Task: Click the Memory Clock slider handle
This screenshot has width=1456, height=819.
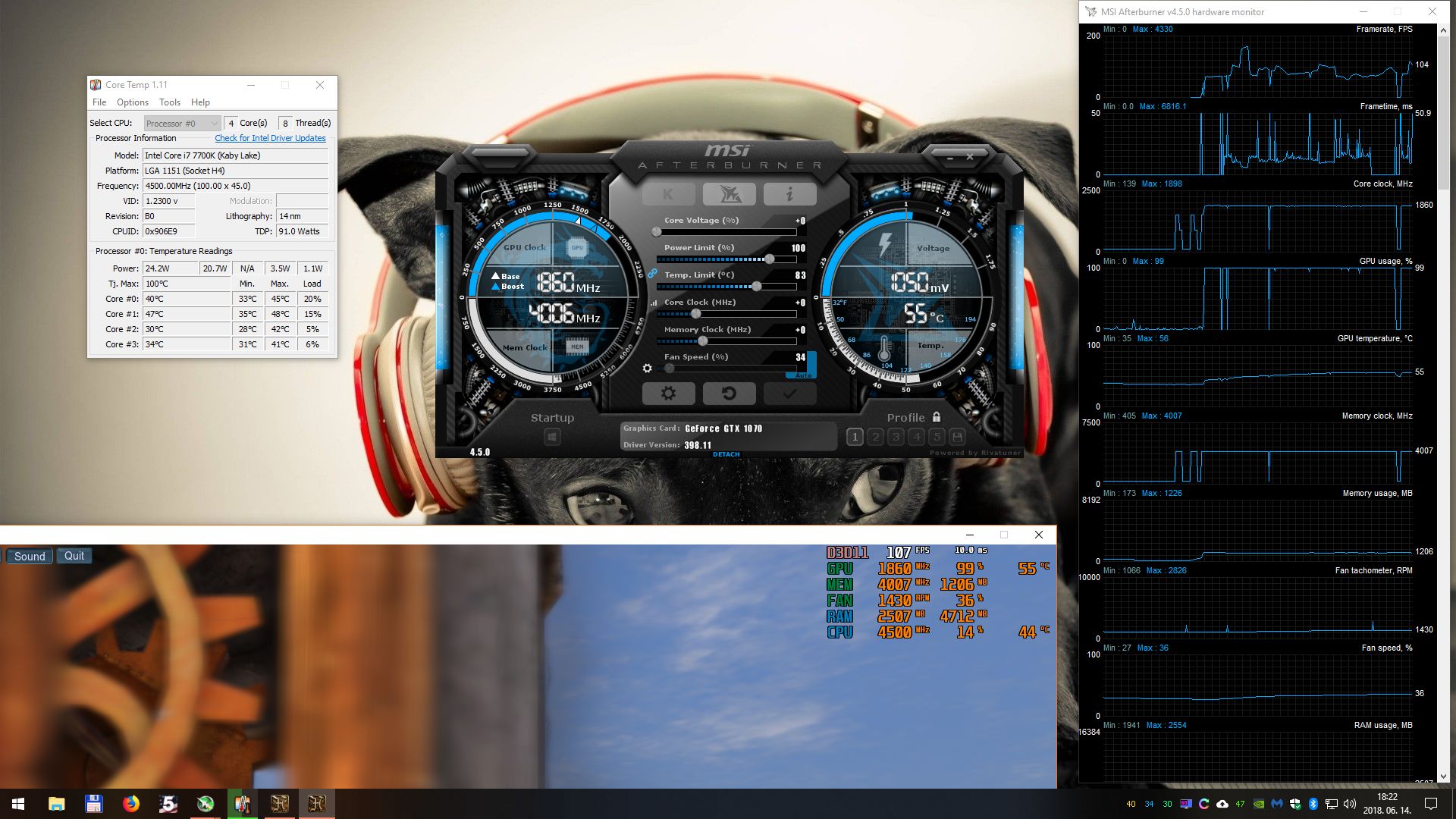Action: point(703,341)
